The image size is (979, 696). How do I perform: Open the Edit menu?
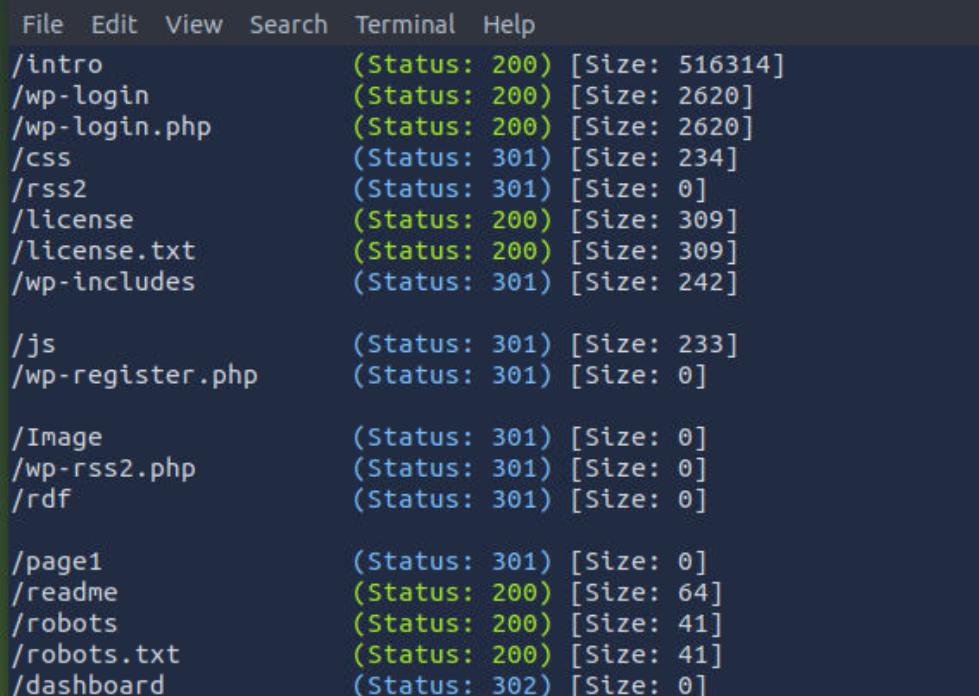(114, 25)
